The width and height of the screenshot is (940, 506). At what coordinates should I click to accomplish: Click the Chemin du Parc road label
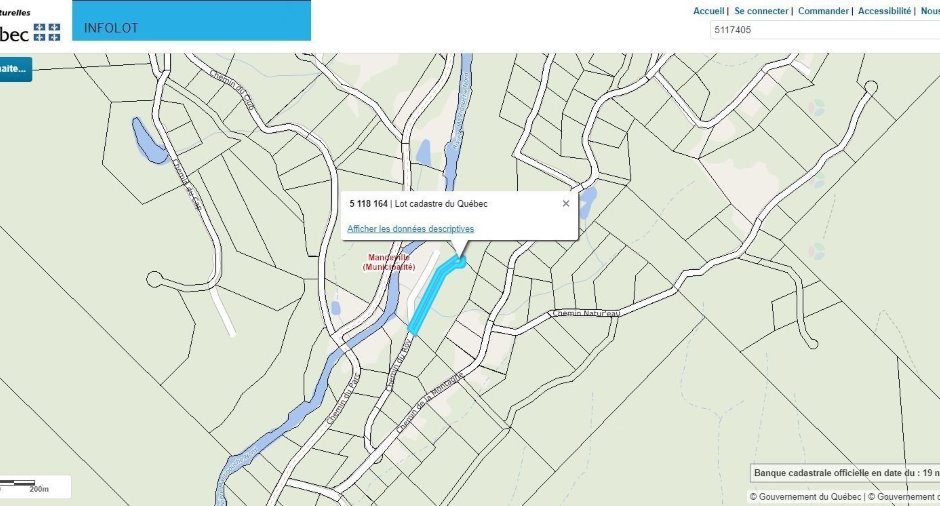[342, 401]
